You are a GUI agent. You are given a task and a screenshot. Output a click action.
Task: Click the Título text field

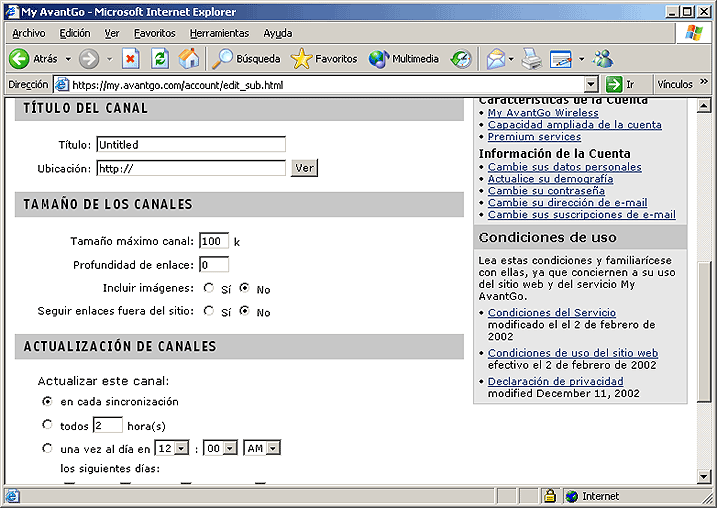(x=191, y=145)
